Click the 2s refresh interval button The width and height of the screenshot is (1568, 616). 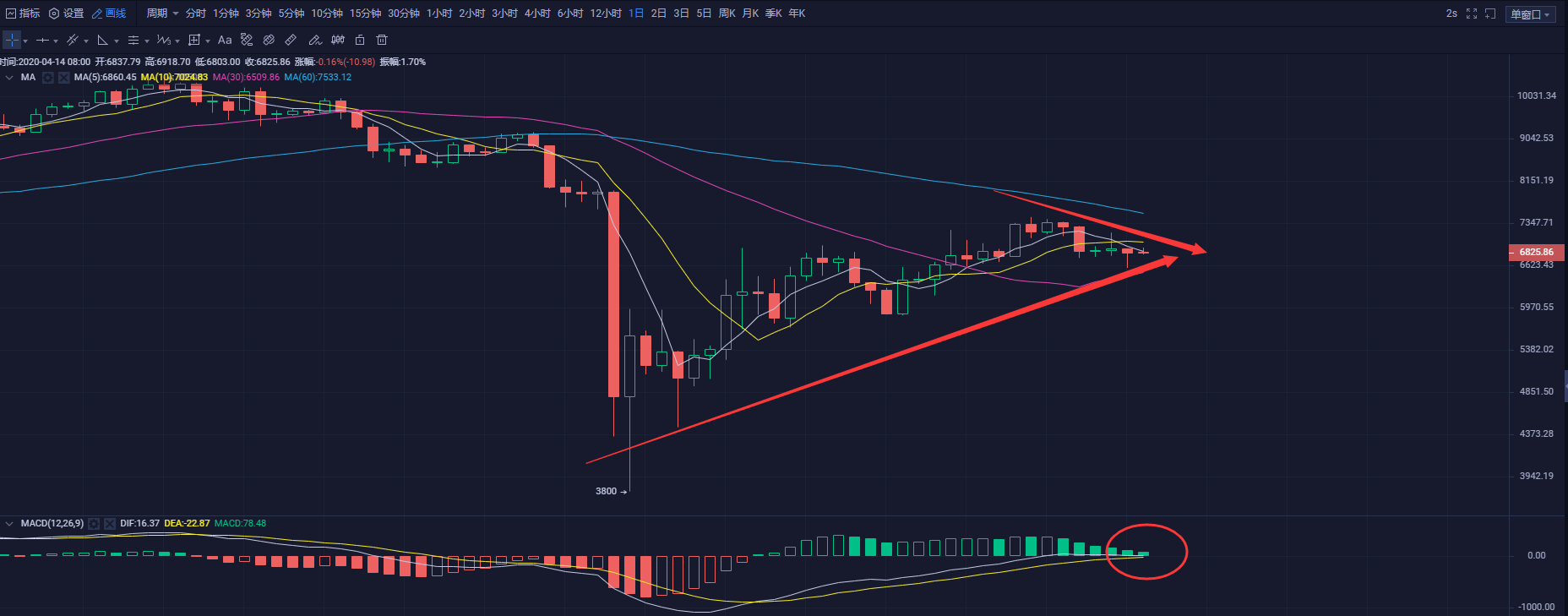(x=1451, y=14)
